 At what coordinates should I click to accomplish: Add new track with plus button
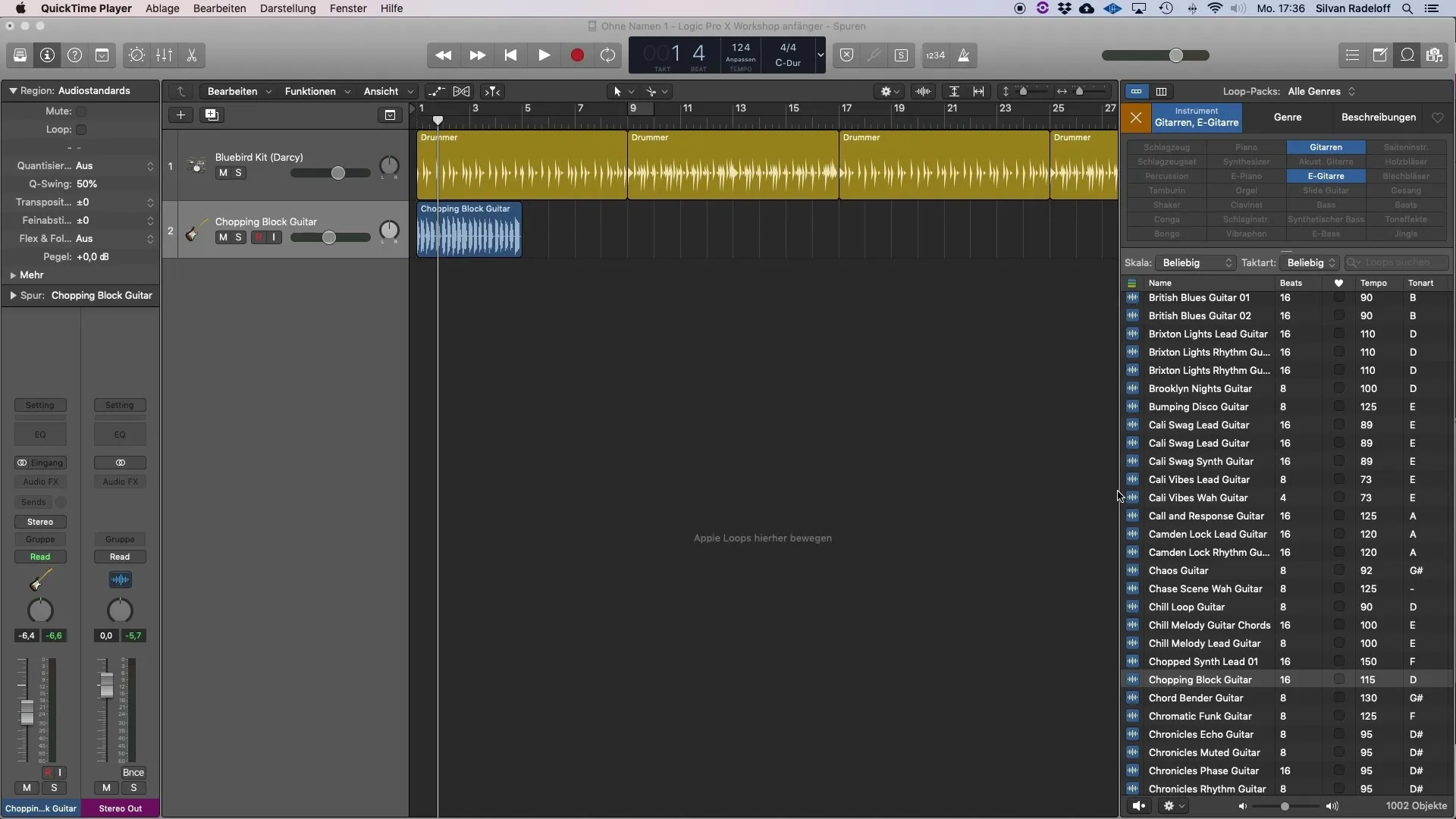tap(180, 115)
